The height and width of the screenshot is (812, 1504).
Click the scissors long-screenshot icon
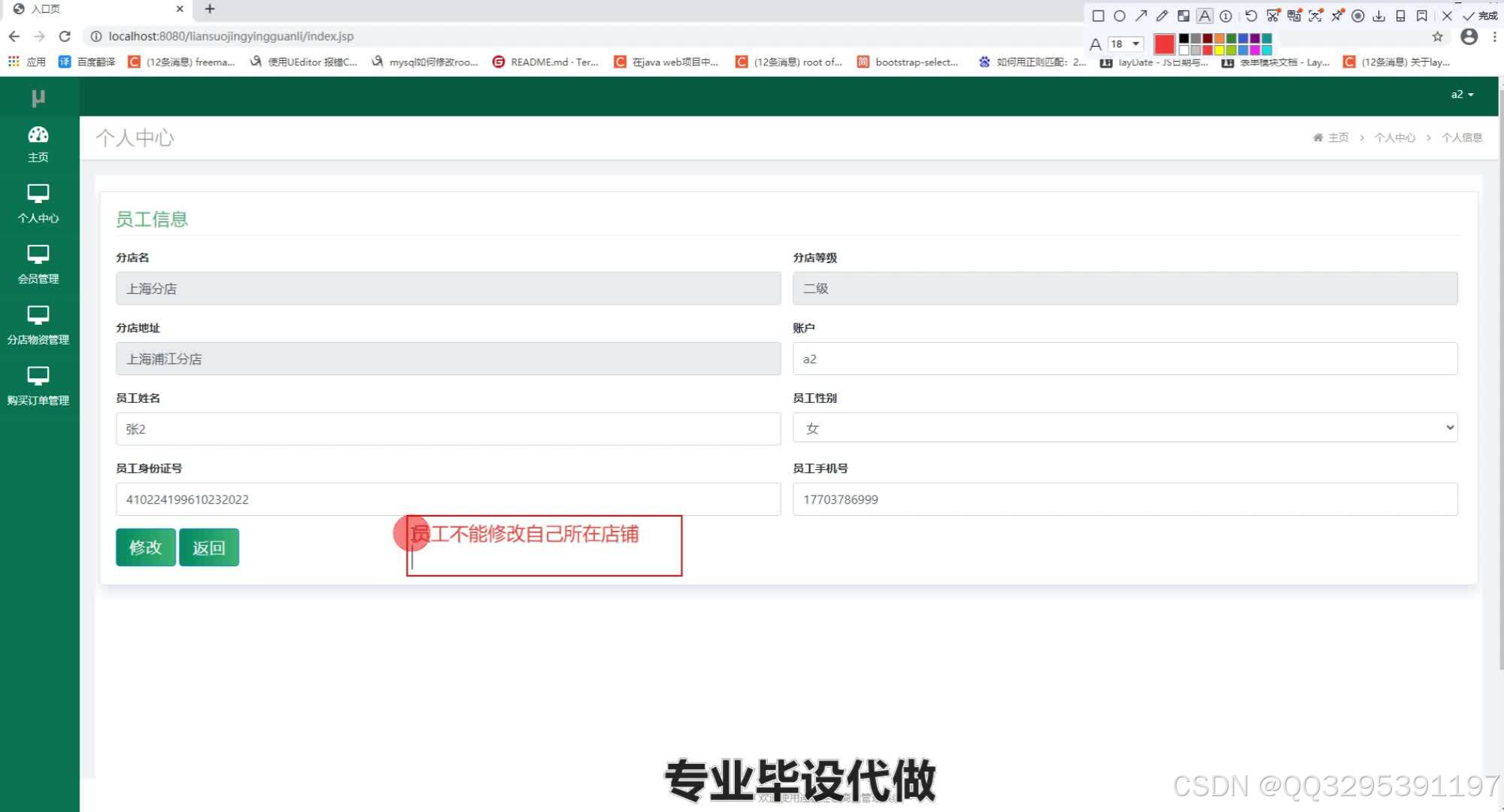tap(1273, 16)
